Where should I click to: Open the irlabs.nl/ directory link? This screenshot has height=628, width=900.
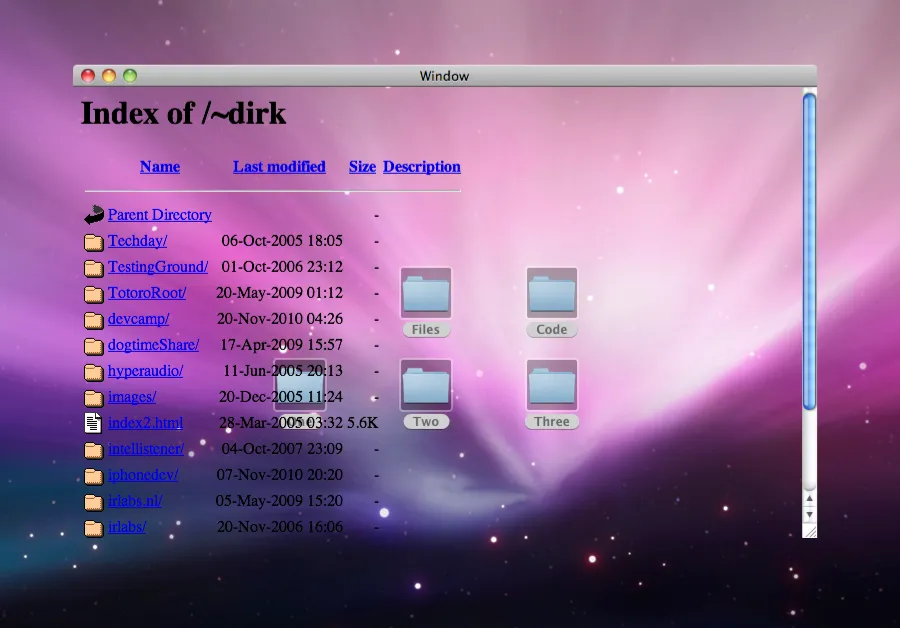coord(135,501)
